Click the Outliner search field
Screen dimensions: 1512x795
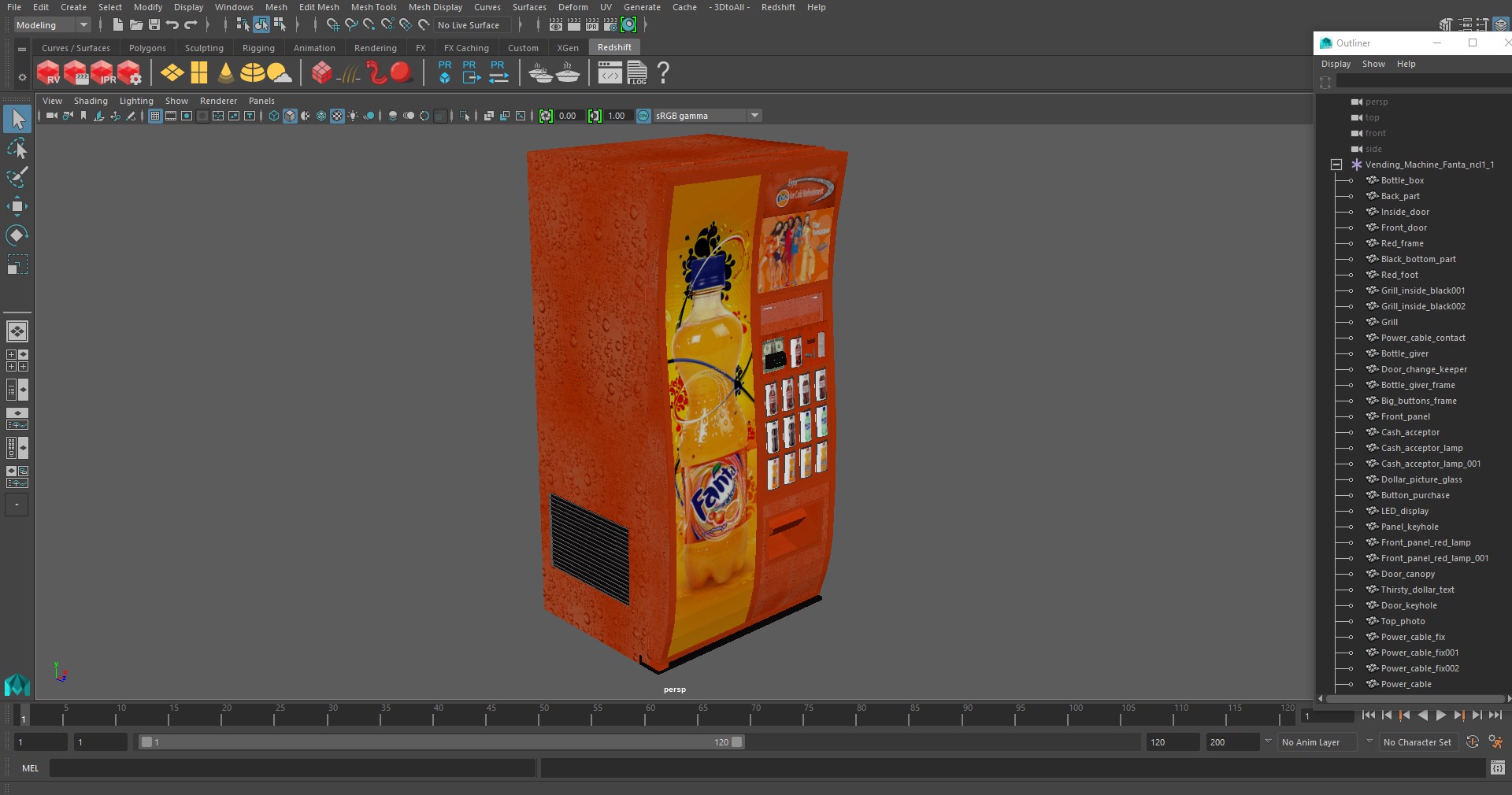point(1423,81)
